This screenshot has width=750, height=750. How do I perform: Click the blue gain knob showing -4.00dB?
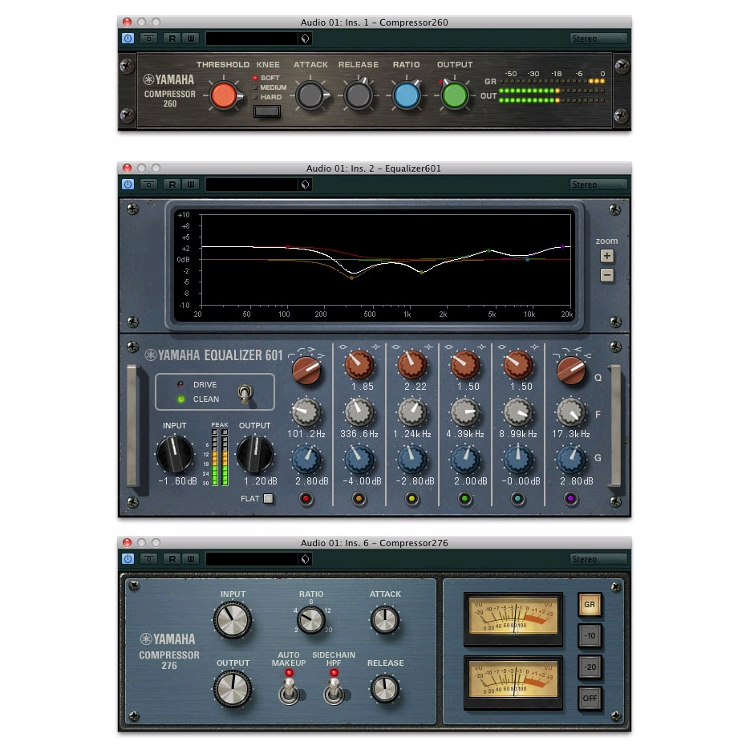coord(359,459)
